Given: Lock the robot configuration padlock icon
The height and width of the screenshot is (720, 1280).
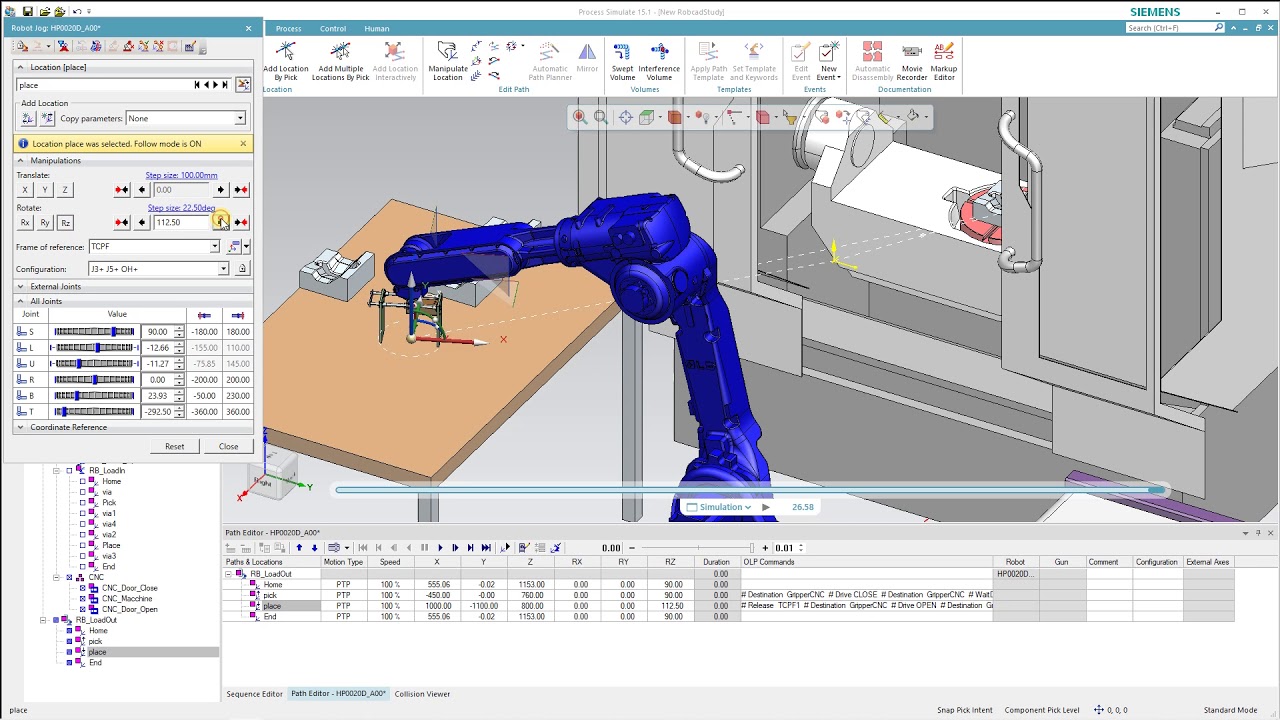Looking at the screenshot, I should 242,269.
